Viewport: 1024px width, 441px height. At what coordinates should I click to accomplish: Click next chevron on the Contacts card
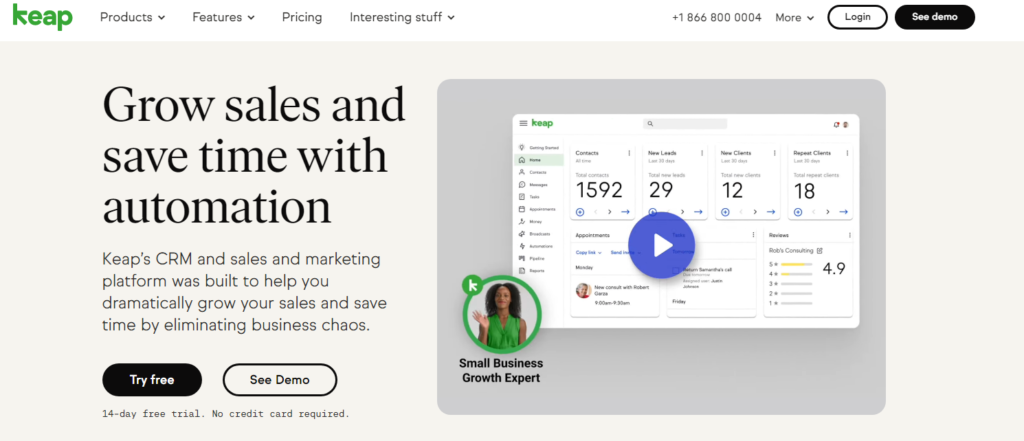pyautogui.click(x=610, y=212)
